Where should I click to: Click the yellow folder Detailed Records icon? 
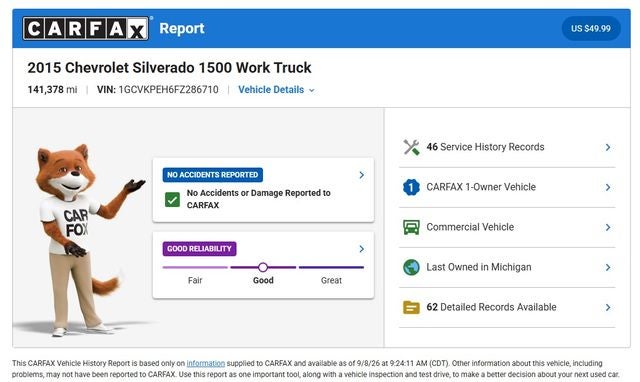pos(411,307)
